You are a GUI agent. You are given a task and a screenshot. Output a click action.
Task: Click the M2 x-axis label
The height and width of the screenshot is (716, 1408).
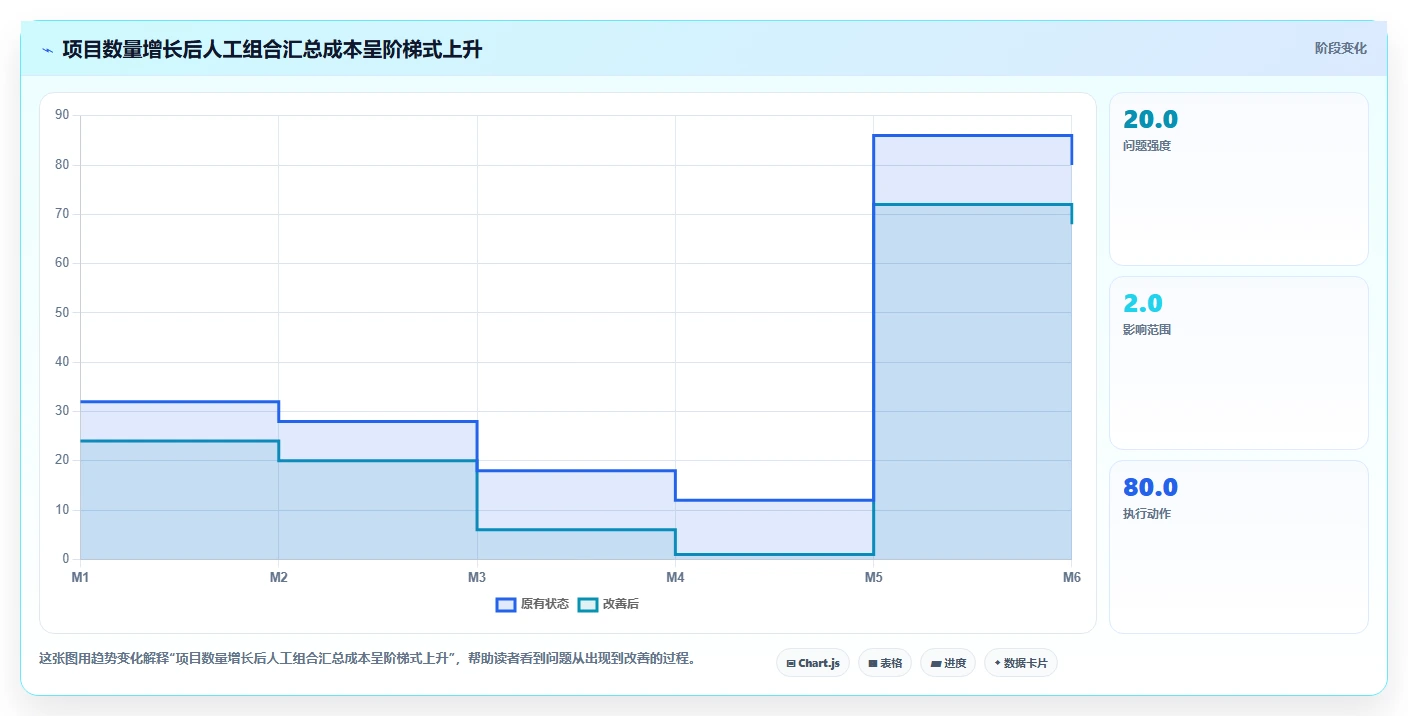[x=279, y=577]
